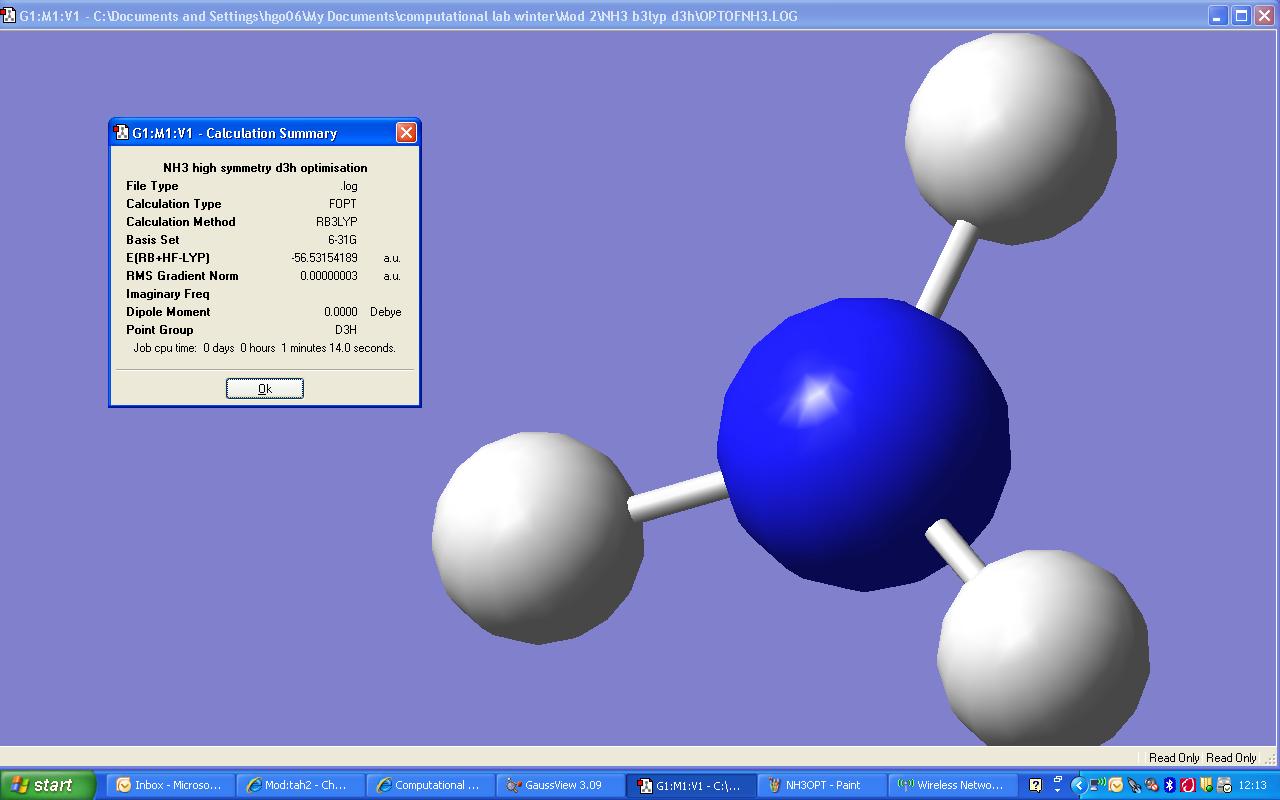
Task: Click the system clock showing 12:13
Action: click(1252, 785)
